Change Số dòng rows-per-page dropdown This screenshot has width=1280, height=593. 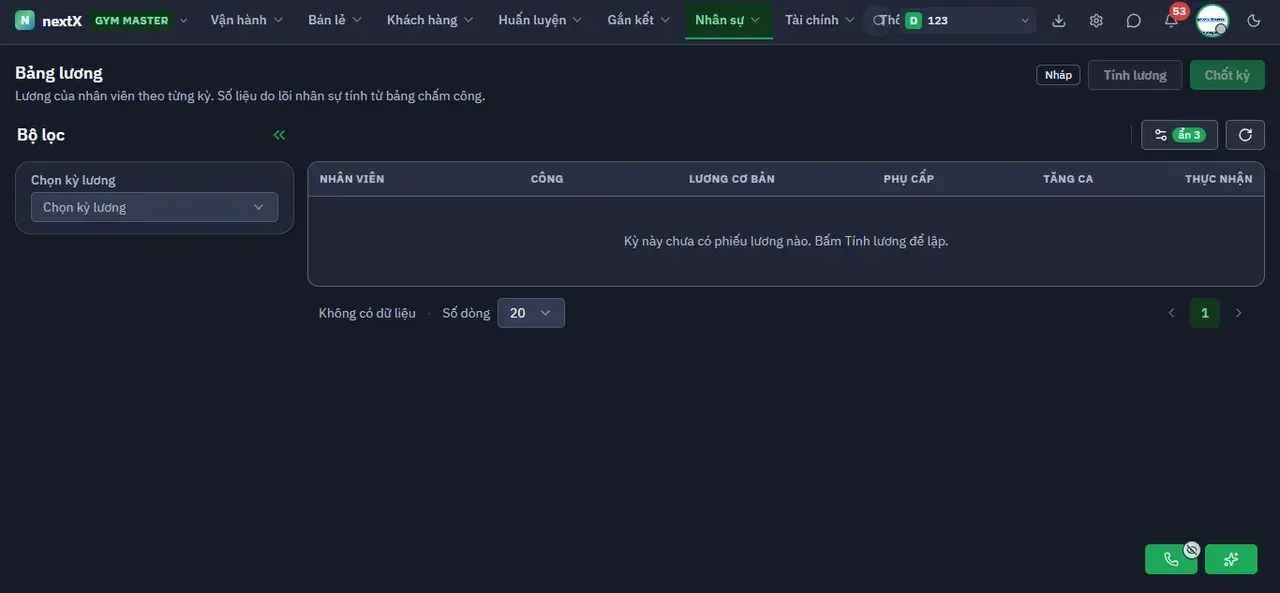(x=531, y=313)
